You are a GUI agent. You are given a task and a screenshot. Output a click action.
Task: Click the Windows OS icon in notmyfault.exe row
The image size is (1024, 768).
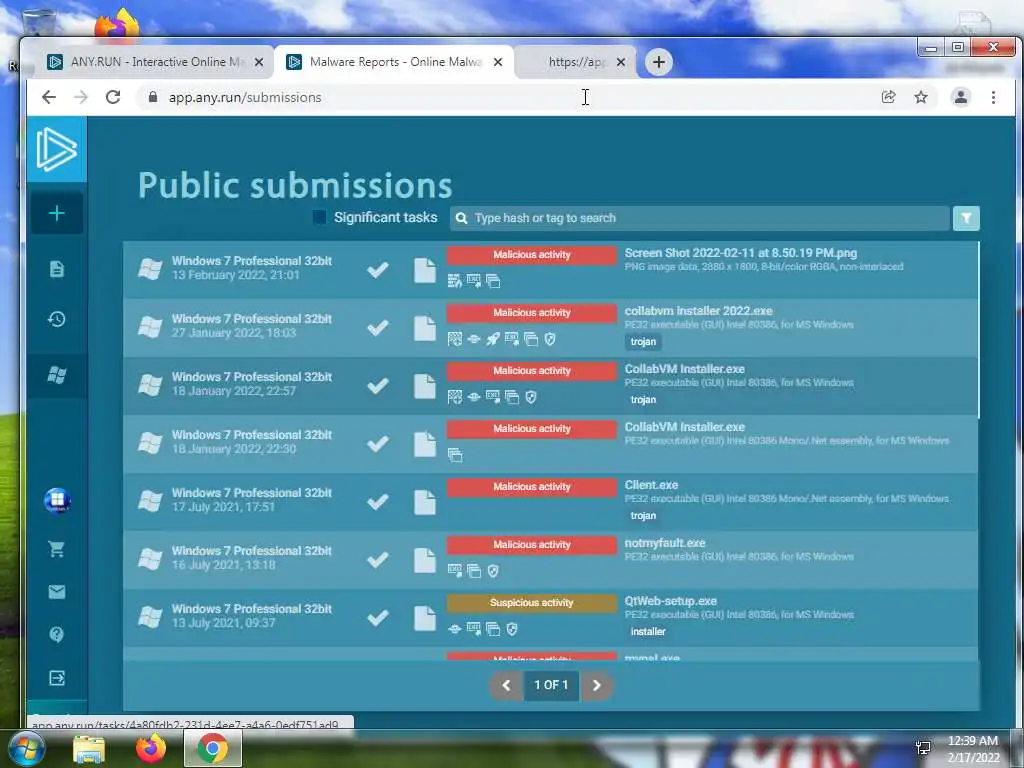coord(150,559)
